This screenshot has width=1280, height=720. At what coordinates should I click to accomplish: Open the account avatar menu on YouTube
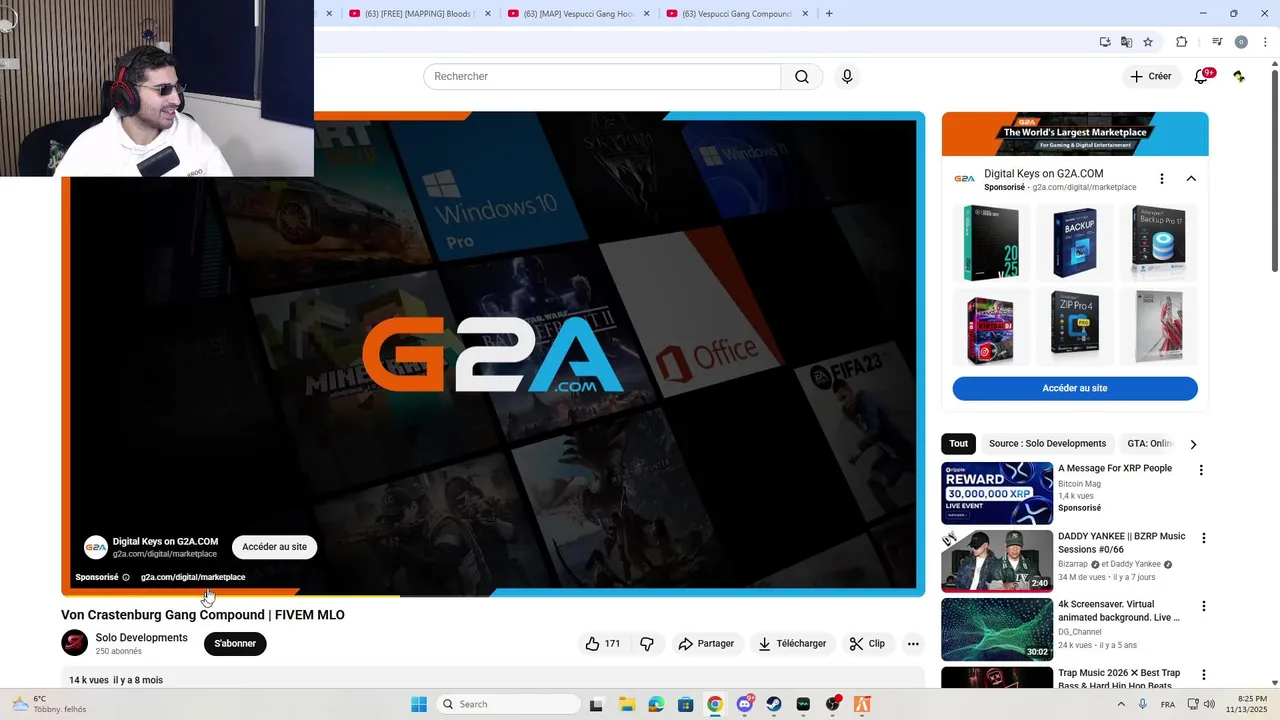coord(1239,77)
